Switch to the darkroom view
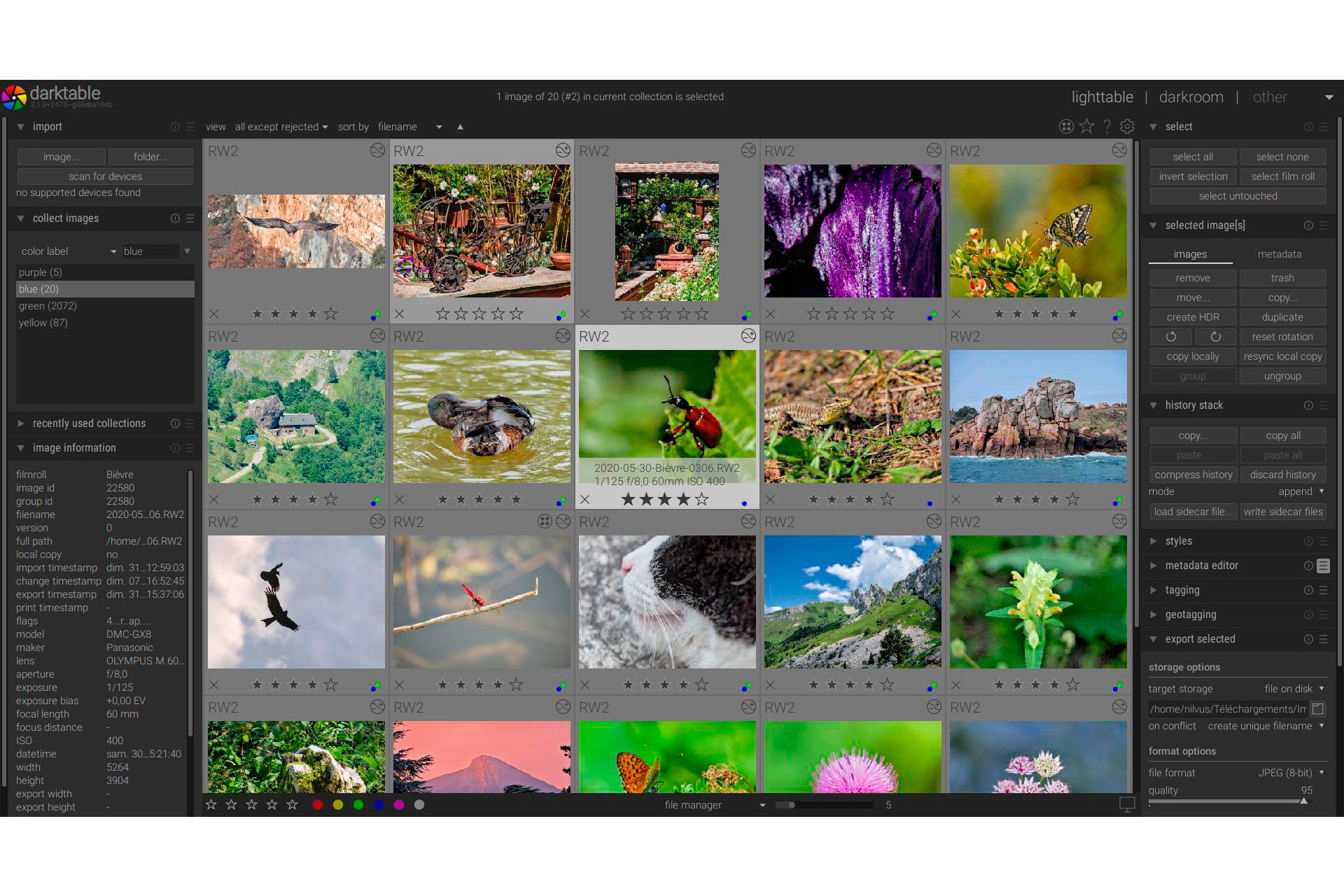This screenshot has width=1344, height=896. click(1191, 97)
